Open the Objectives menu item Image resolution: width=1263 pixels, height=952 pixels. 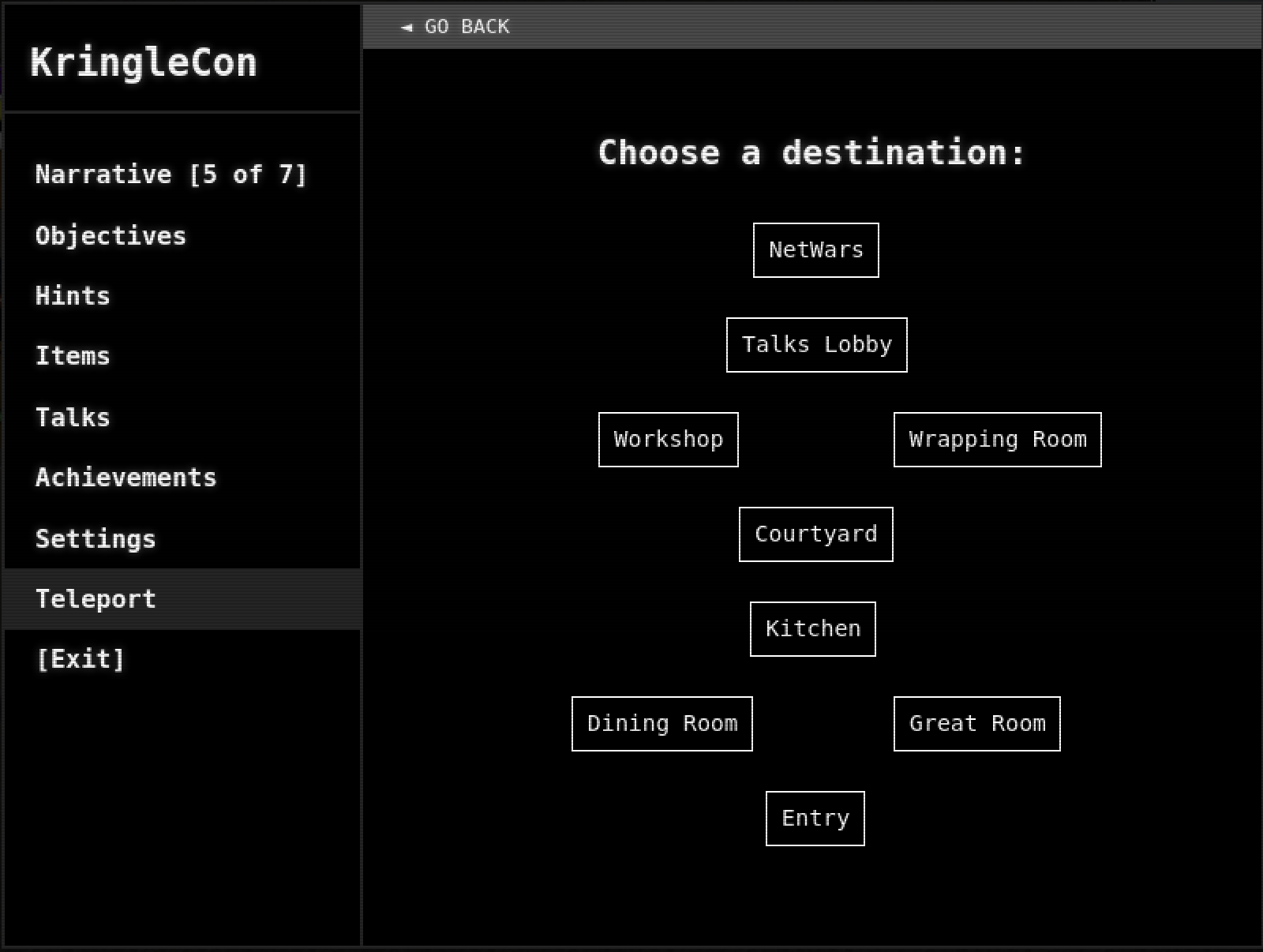coord(111,236)
